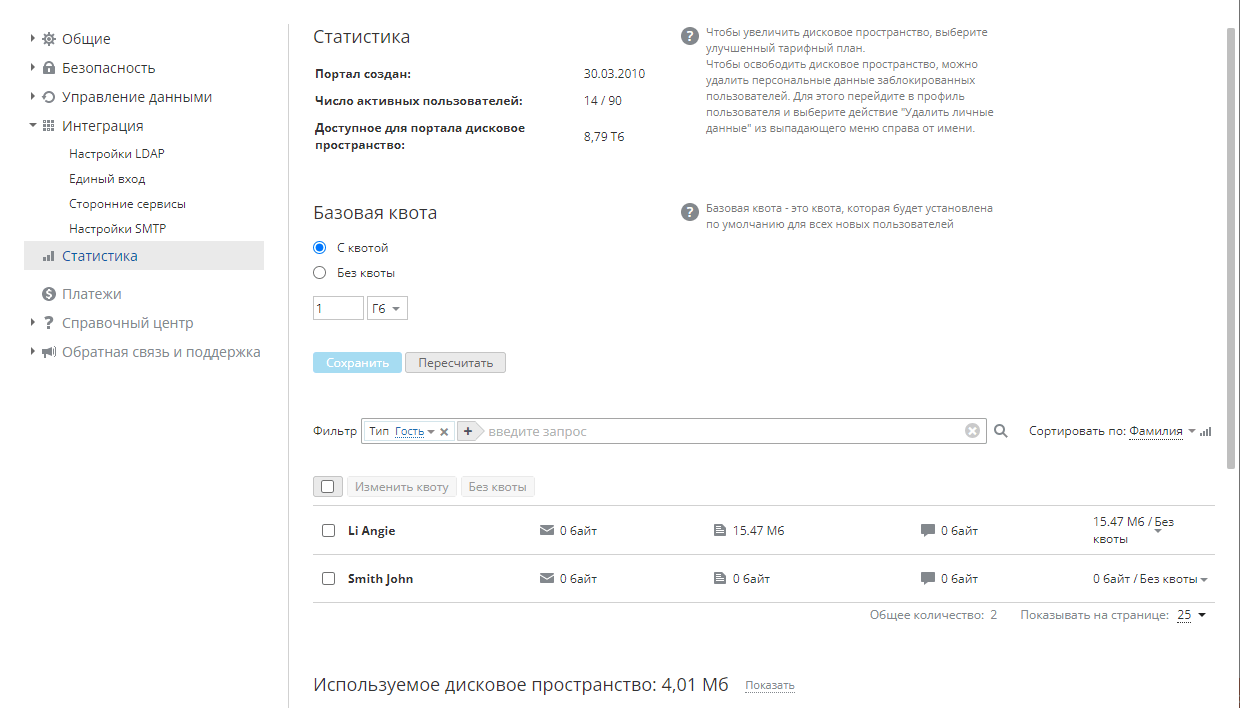The image size is (1240, 708).
Task: Open Настройки SMTP page
Action: (x=117, y=229)
